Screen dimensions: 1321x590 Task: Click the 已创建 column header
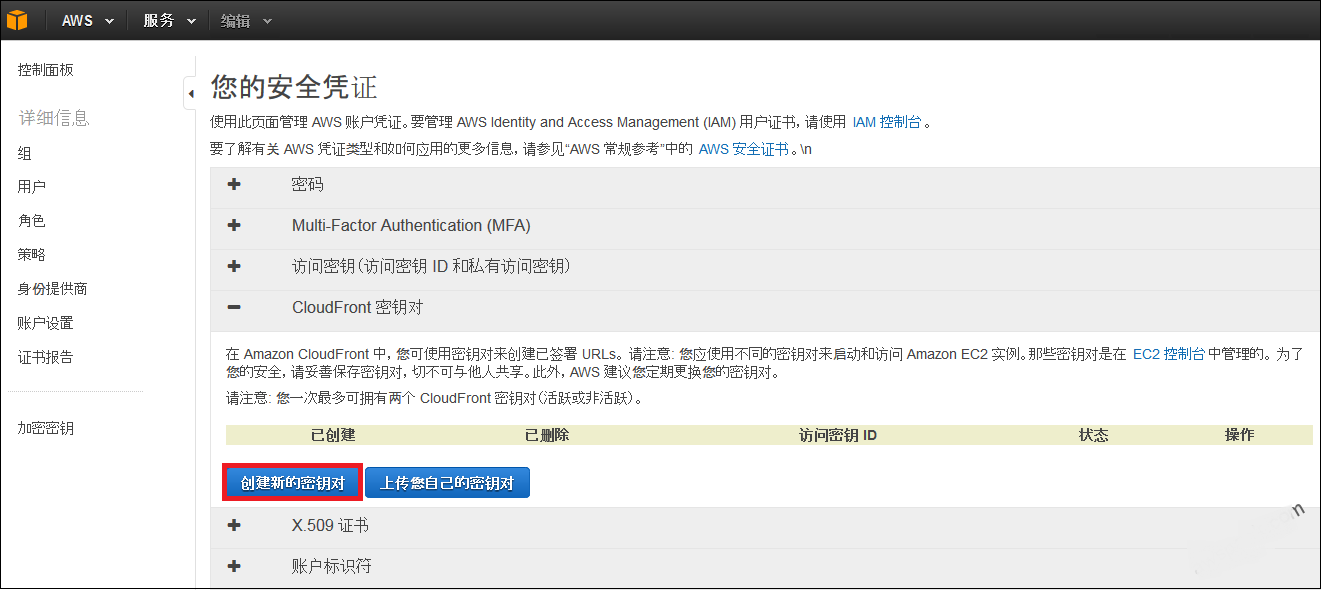333,435
